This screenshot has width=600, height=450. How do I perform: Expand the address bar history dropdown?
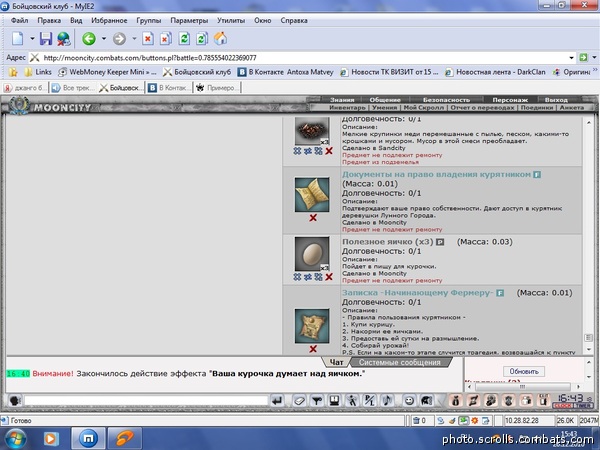(571, 58)
